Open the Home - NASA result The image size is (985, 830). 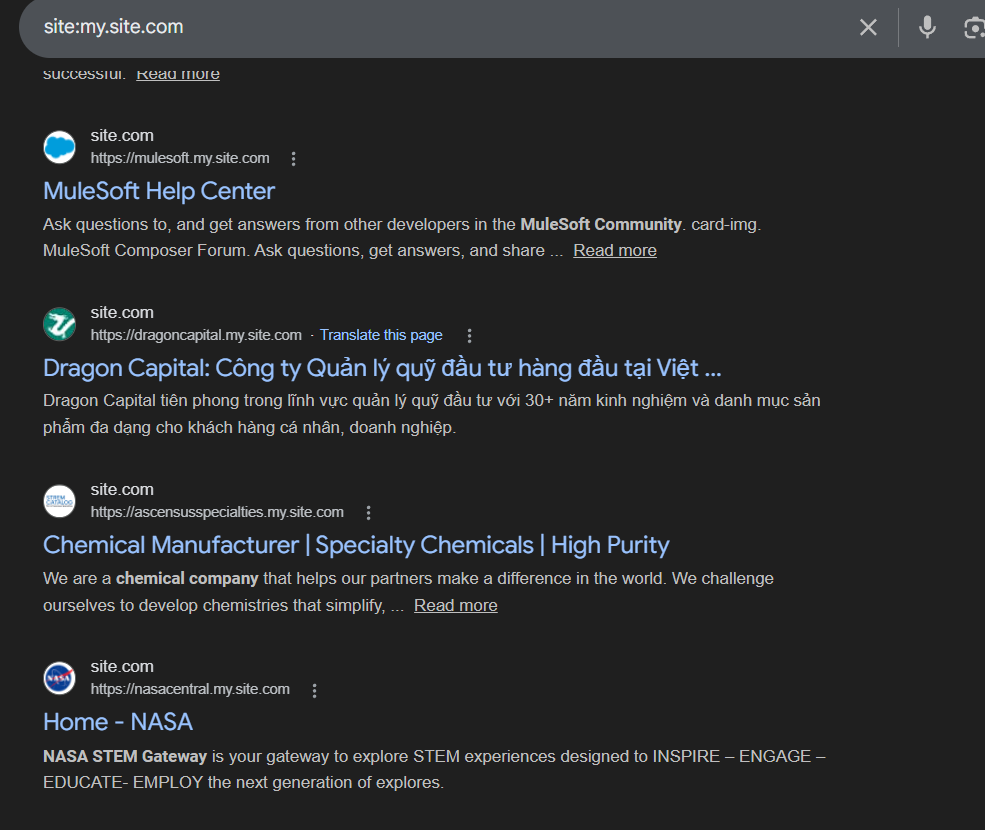[118, 722]
